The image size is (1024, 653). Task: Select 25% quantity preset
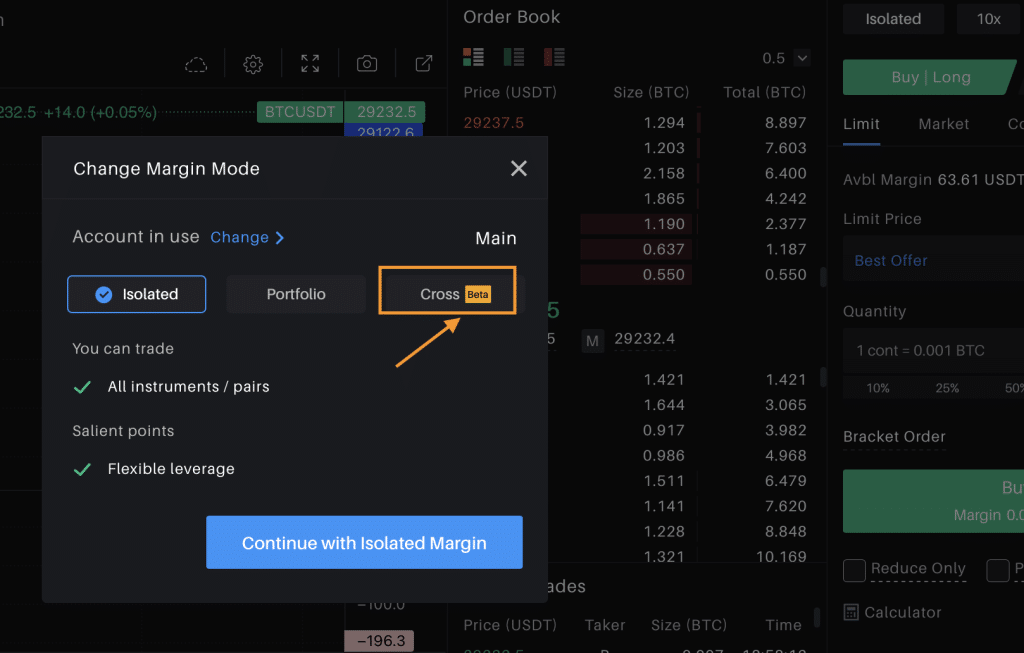[x=947, y=388]
